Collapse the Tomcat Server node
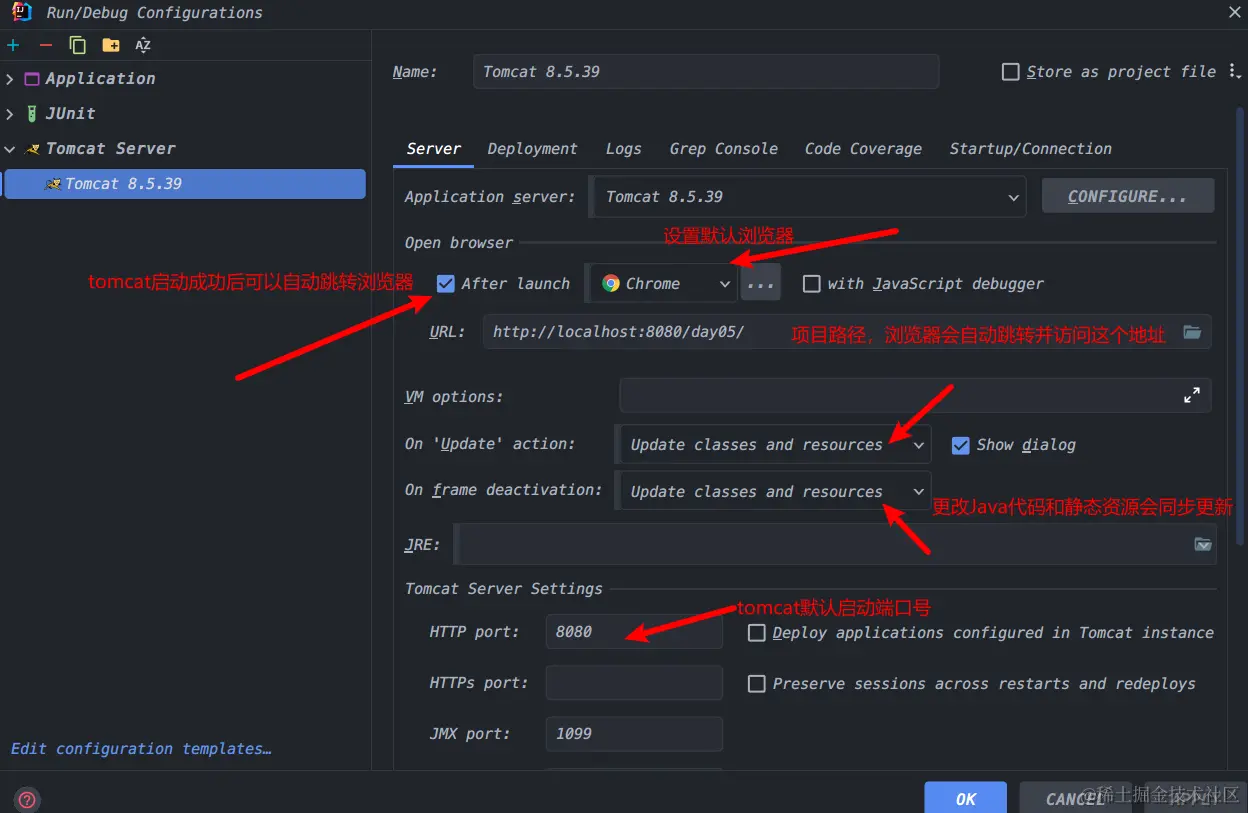Screen dimensions: 1248x813 (x=10, y=149)
